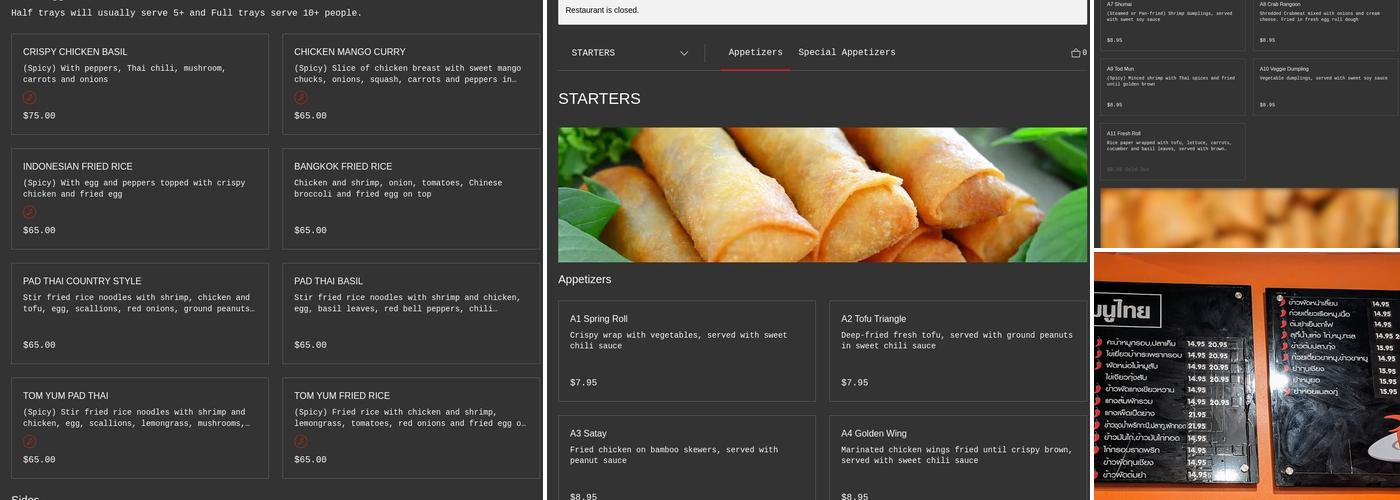Choose the A3 Satay appetizer
1400x500 pixels.
[x=687, y=458]
